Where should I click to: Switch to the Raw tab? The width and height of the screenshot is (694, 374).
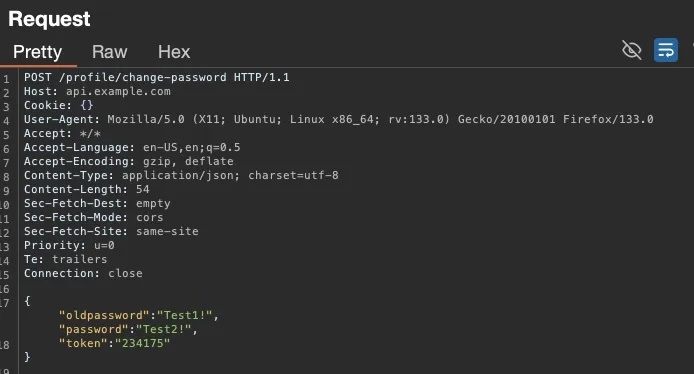[x=110, y=52]
